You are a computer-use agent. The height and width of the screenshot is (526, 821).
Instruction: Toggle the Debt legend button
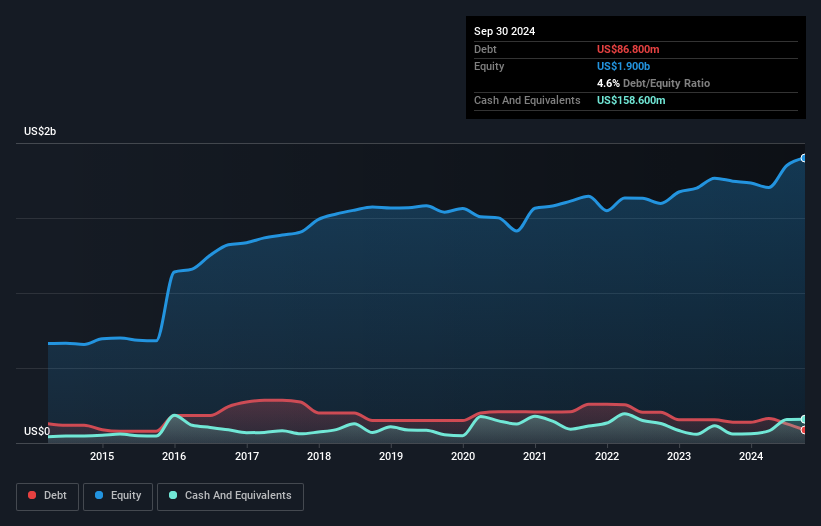(48, 496)
